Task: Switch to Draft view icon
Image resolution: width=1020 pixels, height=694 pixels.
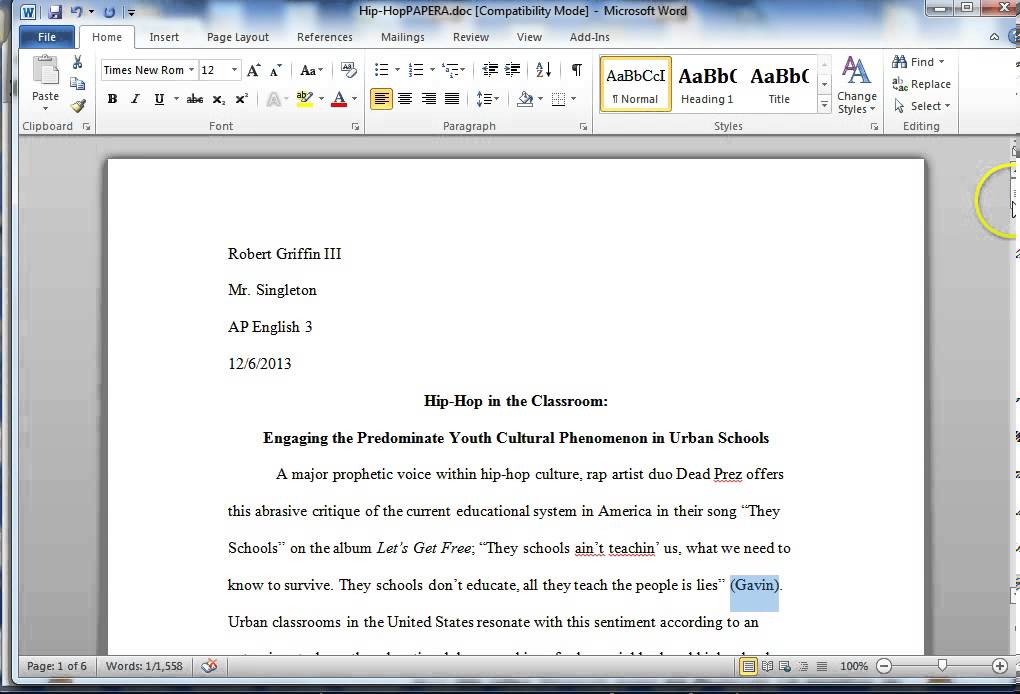Action: 822,666
